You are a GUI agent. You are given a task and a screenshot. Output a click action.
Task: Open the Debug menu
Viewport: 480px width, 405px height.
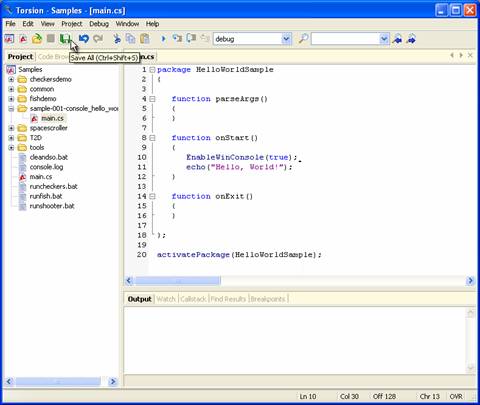[99, 24]
